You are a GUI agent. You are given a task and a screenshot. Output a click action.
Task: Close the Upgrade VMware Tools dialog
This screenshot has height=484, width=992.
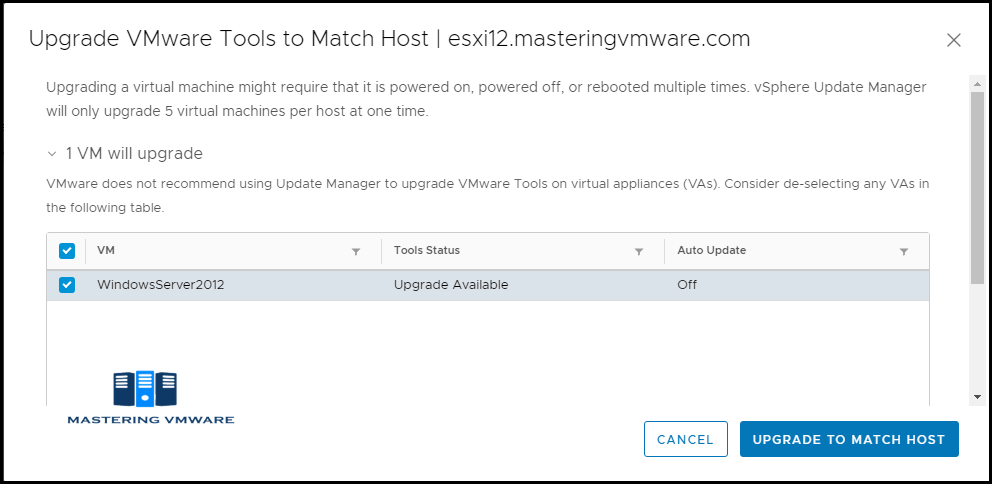click(x=954, y=40)
